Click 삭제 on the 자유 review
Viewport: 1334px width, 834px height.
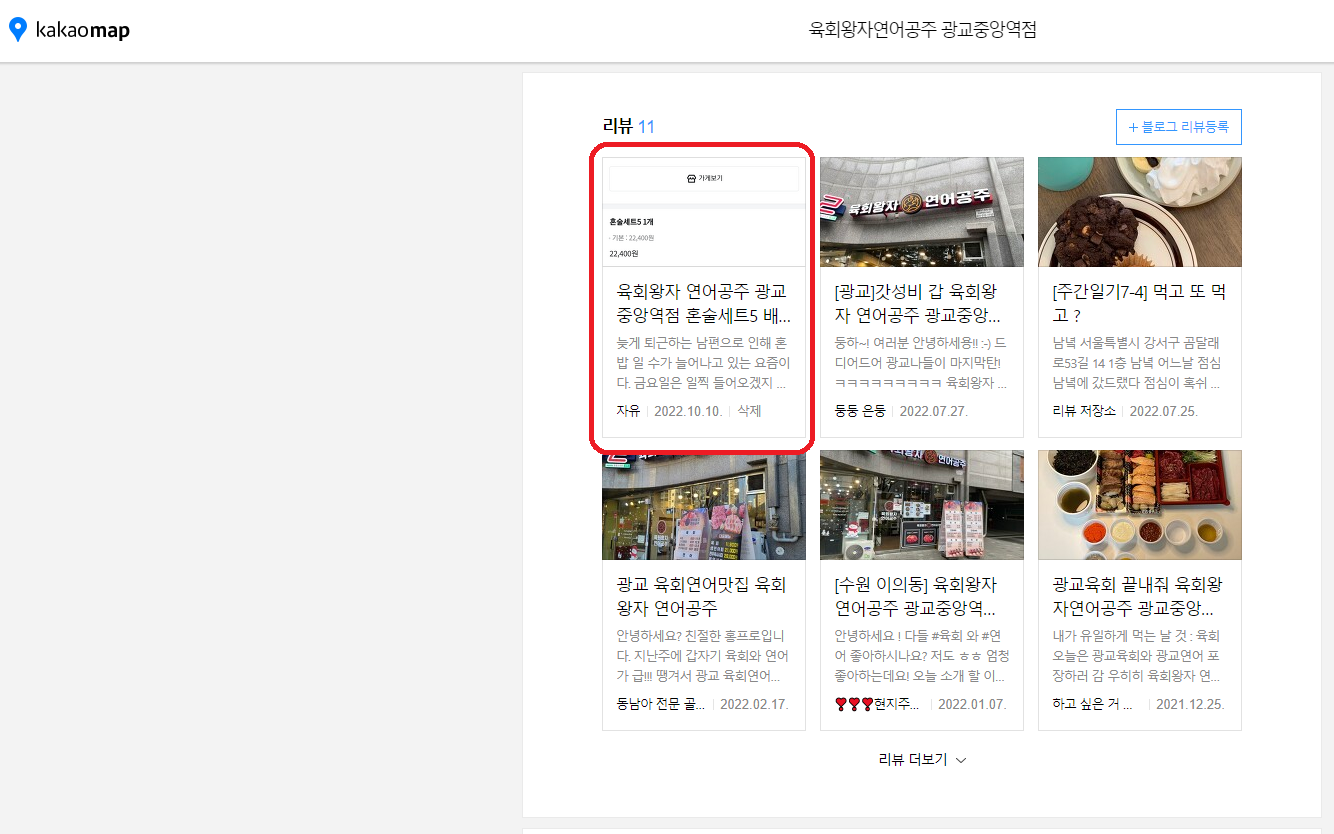coord(749,411)
